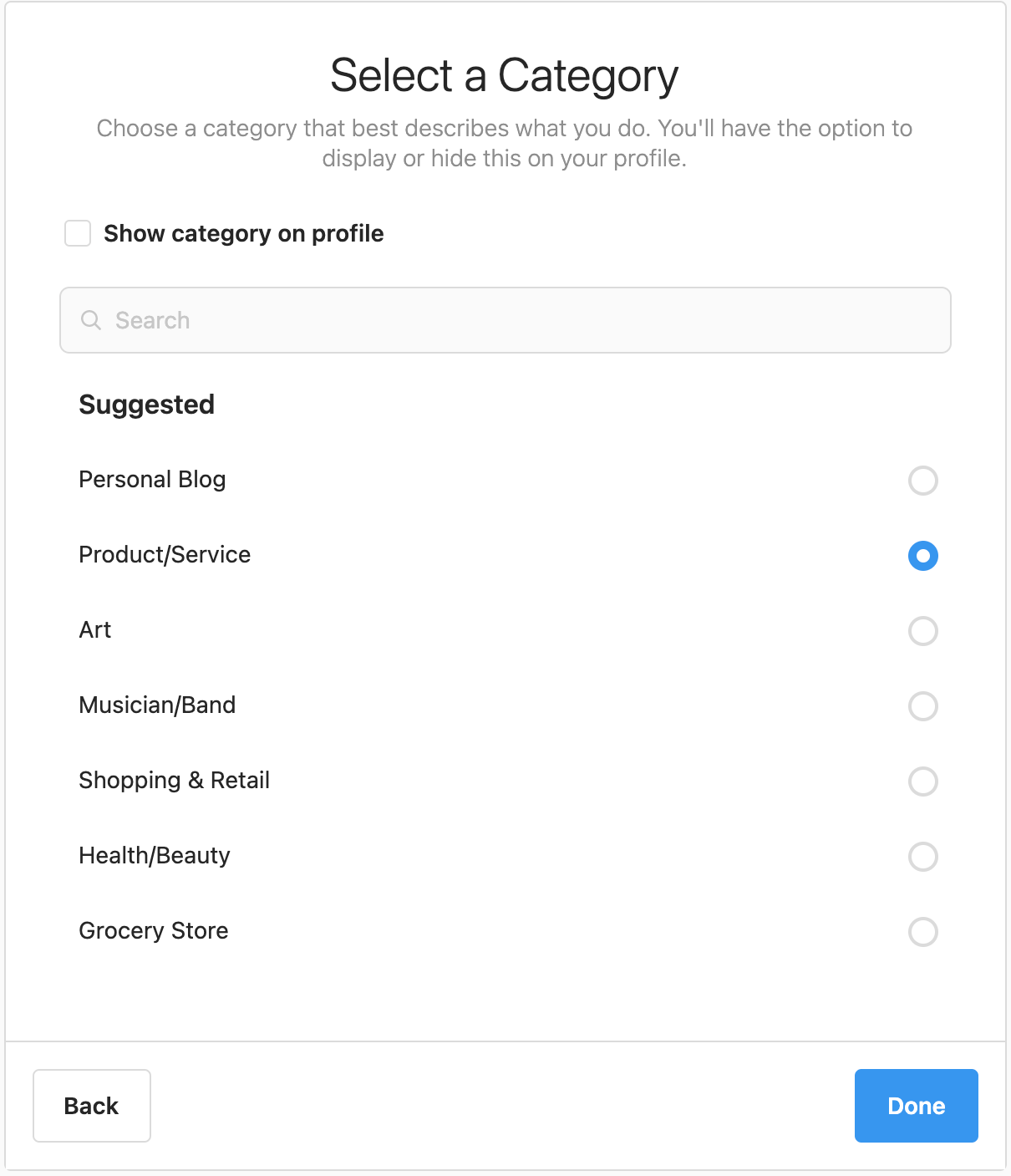Select the Grocery Store radio button

coord(923,932)
